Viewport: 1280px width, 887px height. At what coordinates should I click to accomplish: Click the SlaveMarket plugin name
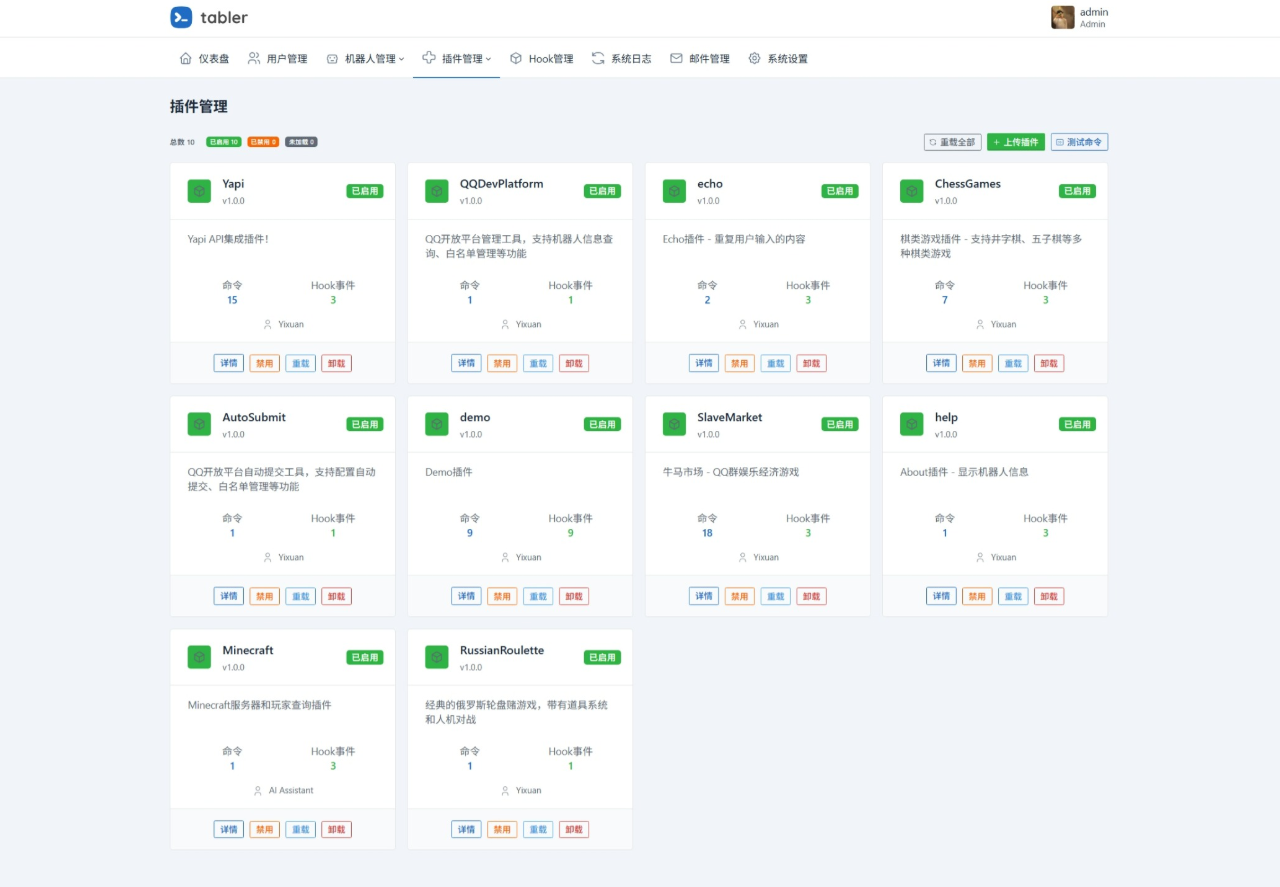730,417
